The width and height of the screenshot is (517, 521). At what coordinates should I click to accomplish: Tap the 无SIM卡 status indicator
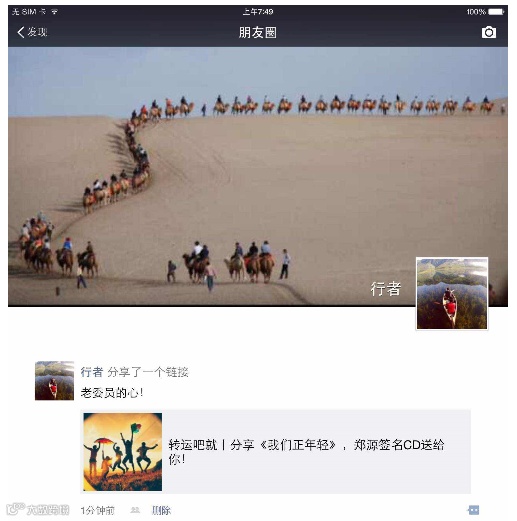(x=29, y=12)
